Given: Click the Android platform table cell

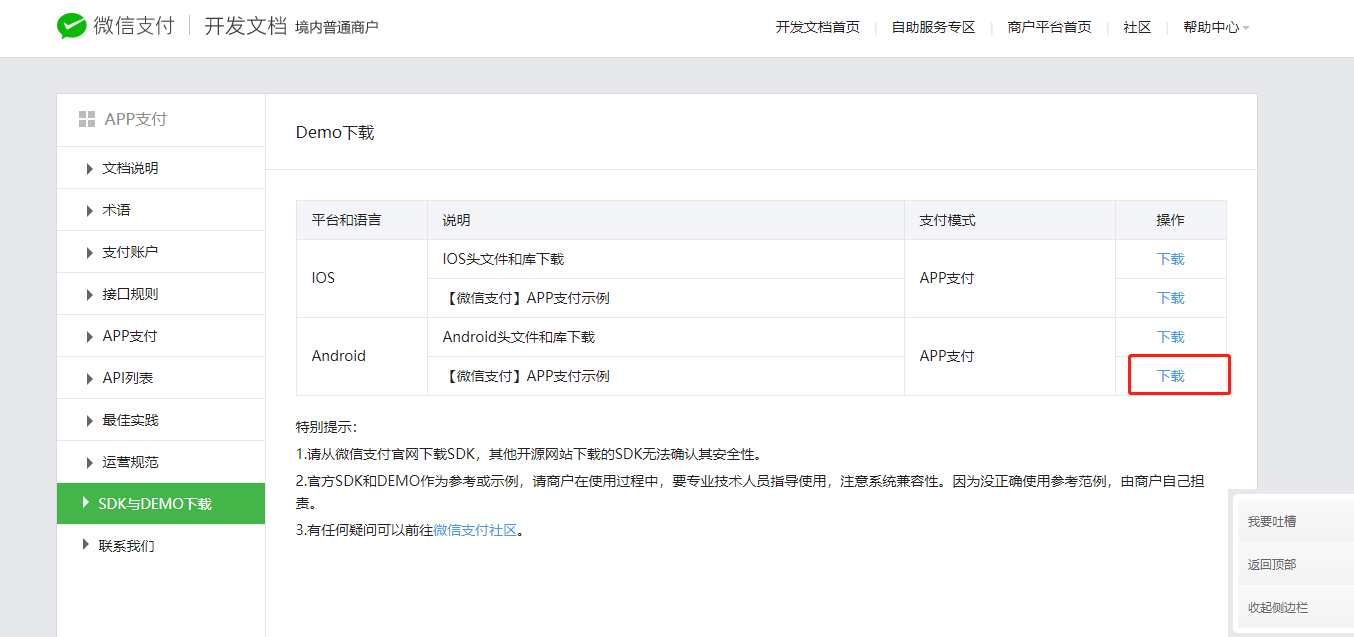Looking at the screenshot, I should click(362, 356).
